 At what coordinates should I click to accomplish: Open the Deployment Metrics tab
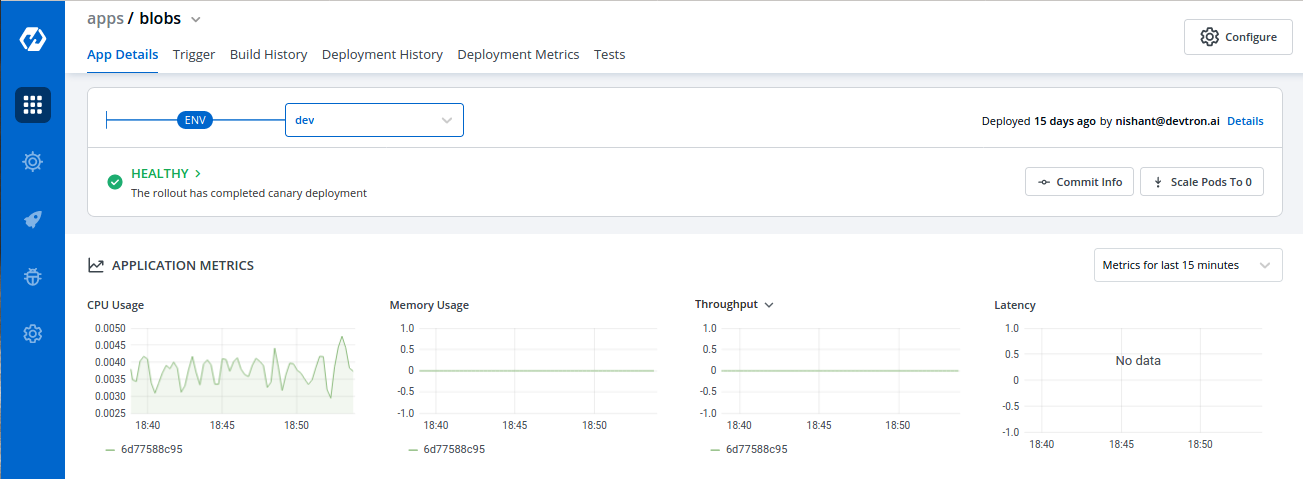pyautogui.click(x=518, y=55)
